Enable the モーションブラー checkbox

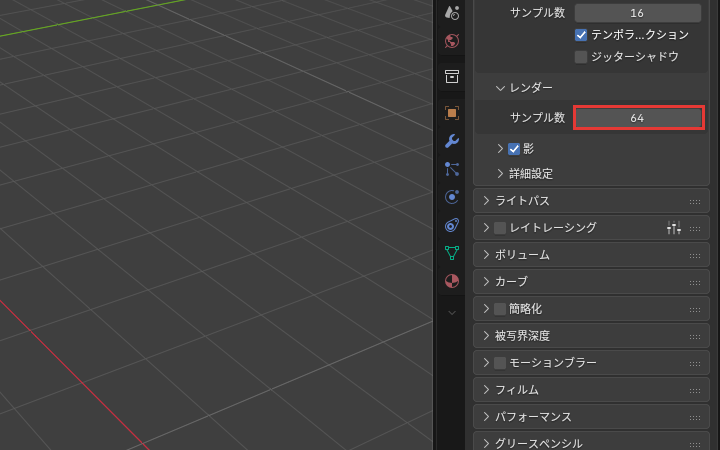click(x=500, y=363)
